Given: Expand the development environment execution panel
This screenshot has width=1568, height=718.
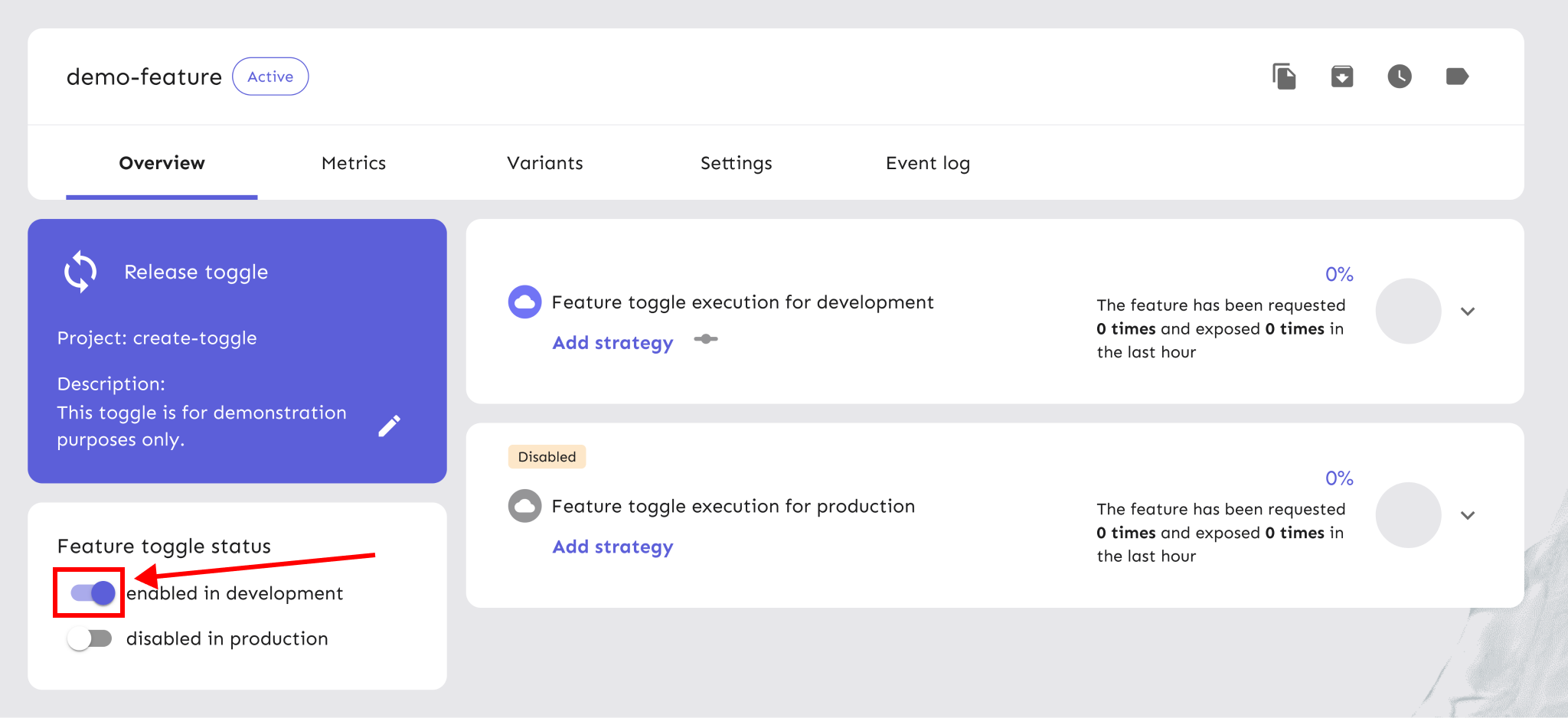Looking at the screenshot, I should tap(1467, 312).
